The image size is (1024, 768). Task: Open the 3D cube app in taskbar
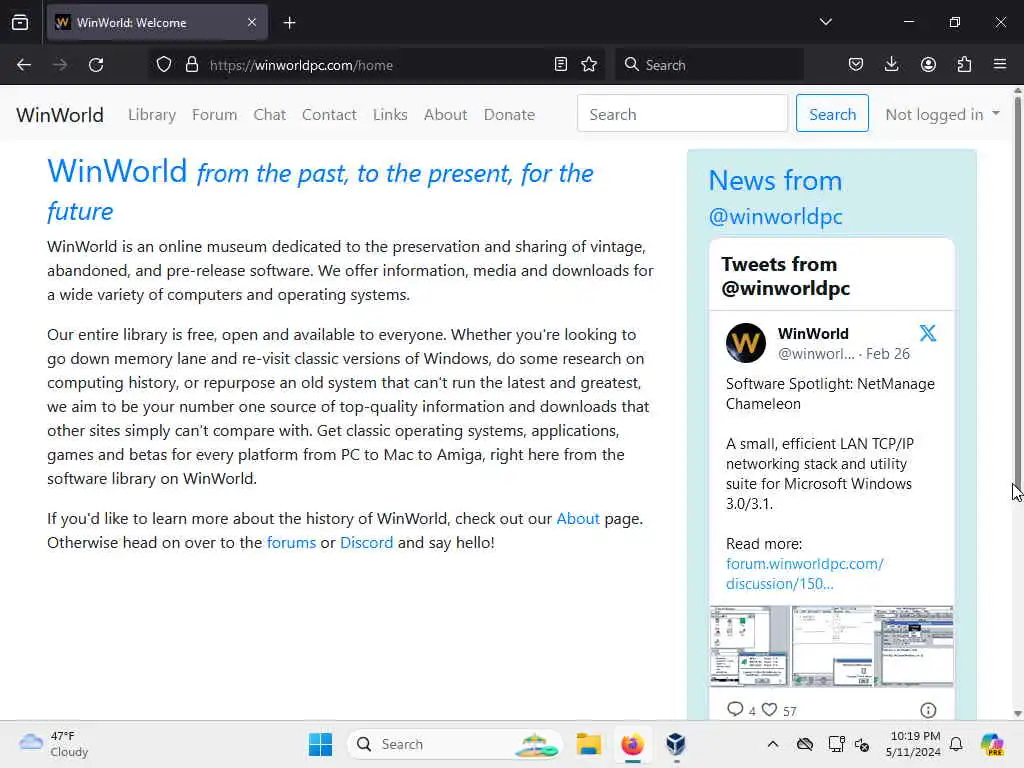tap(676, 744)
